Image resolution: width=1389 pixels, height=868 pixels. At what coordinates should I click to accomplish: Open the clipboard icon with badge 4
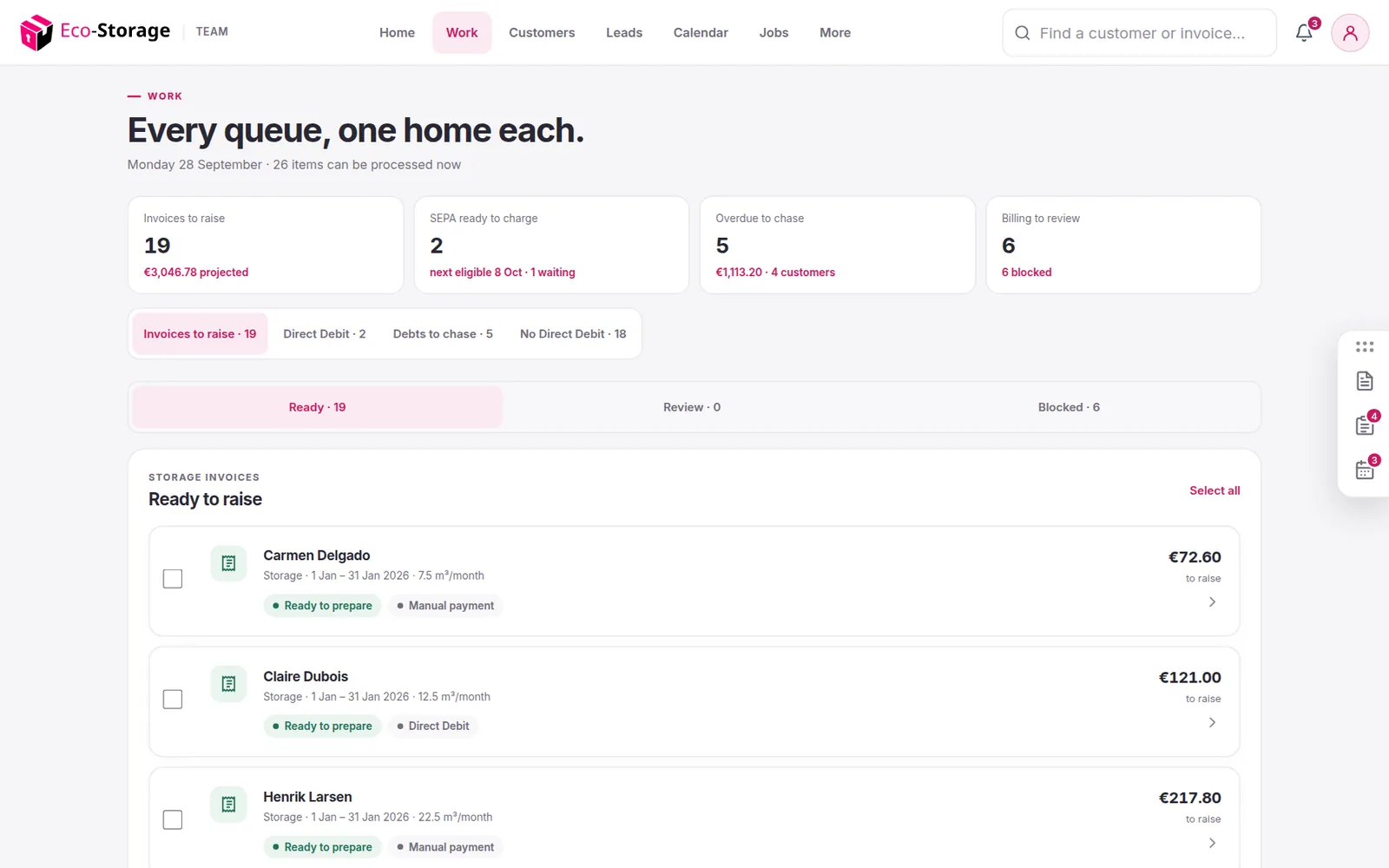click(x=1365, y=425)
